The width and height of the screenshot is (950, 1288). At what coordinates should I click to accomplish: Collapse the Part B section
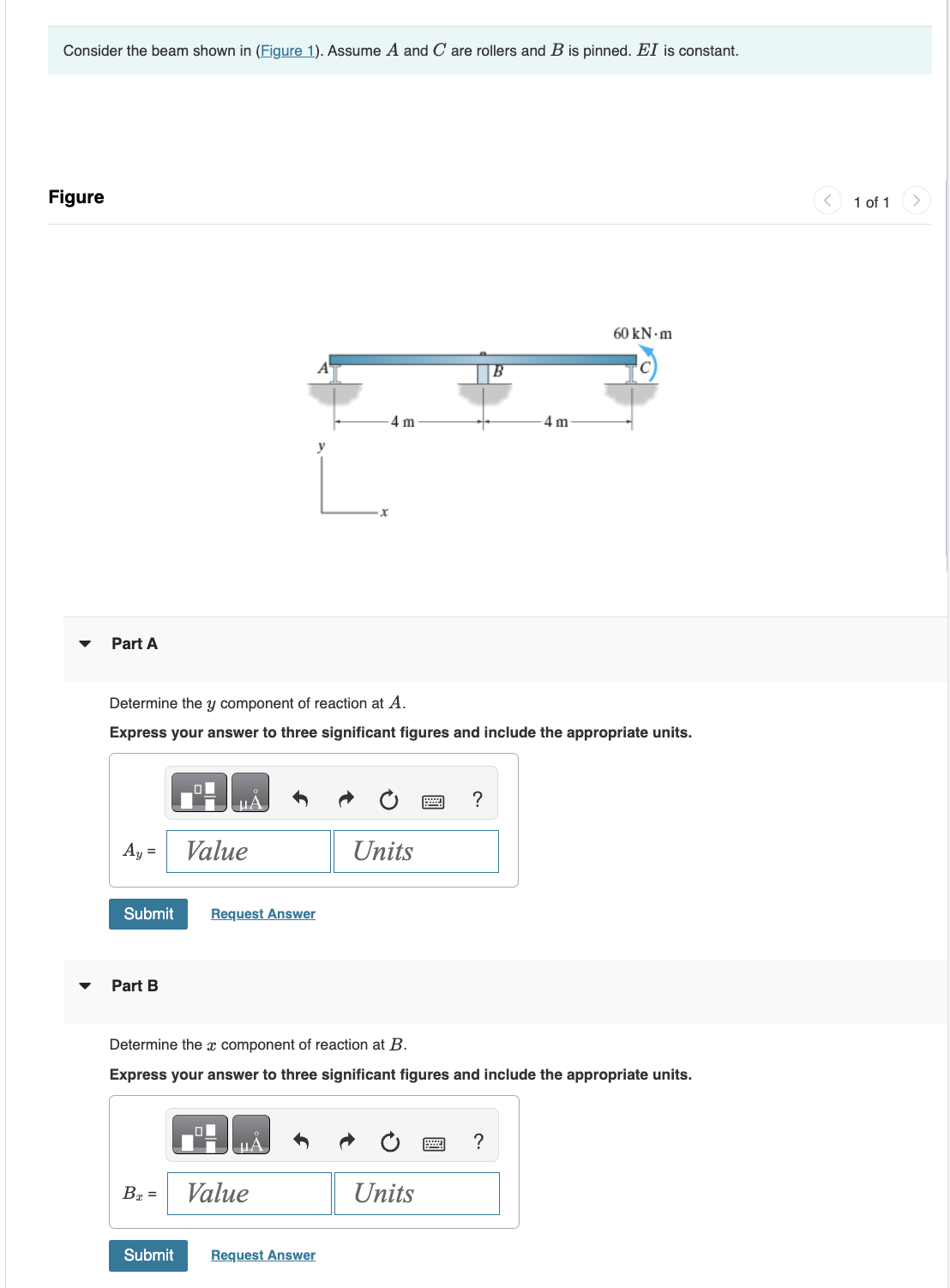pos(83,986)
